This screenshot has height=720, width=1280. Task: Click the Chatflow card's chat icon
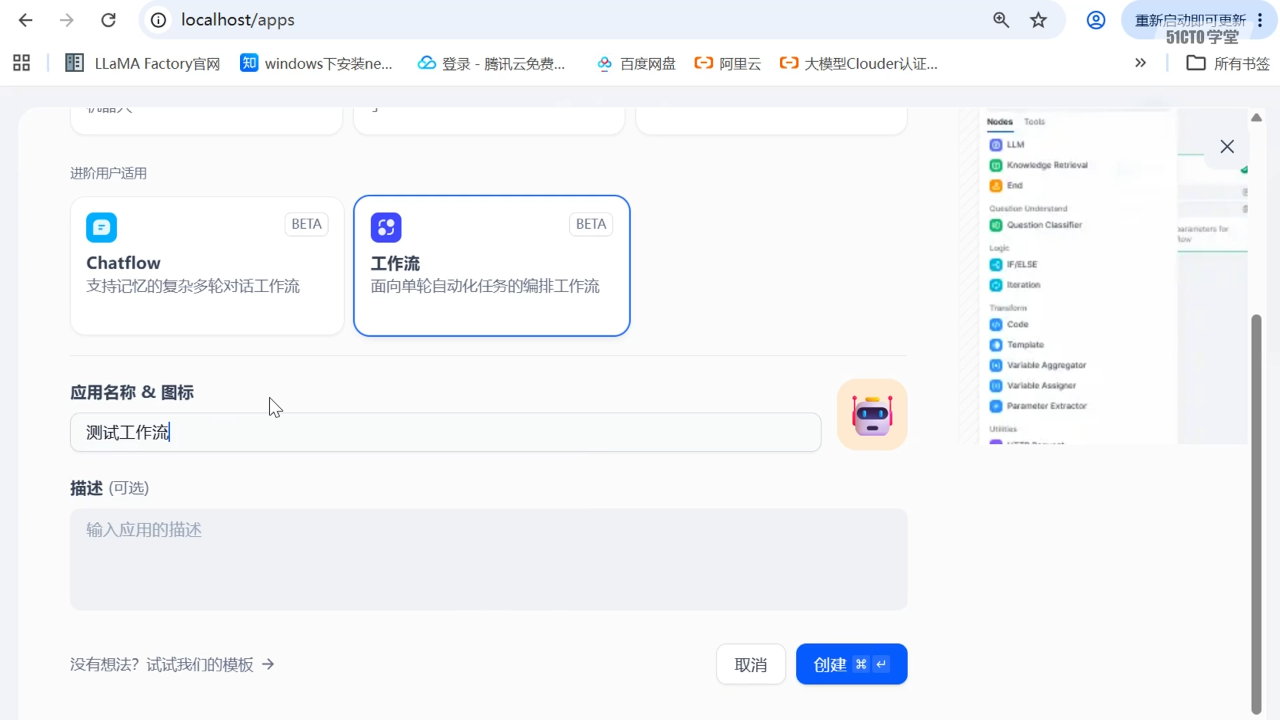click(x=101, y=227)
